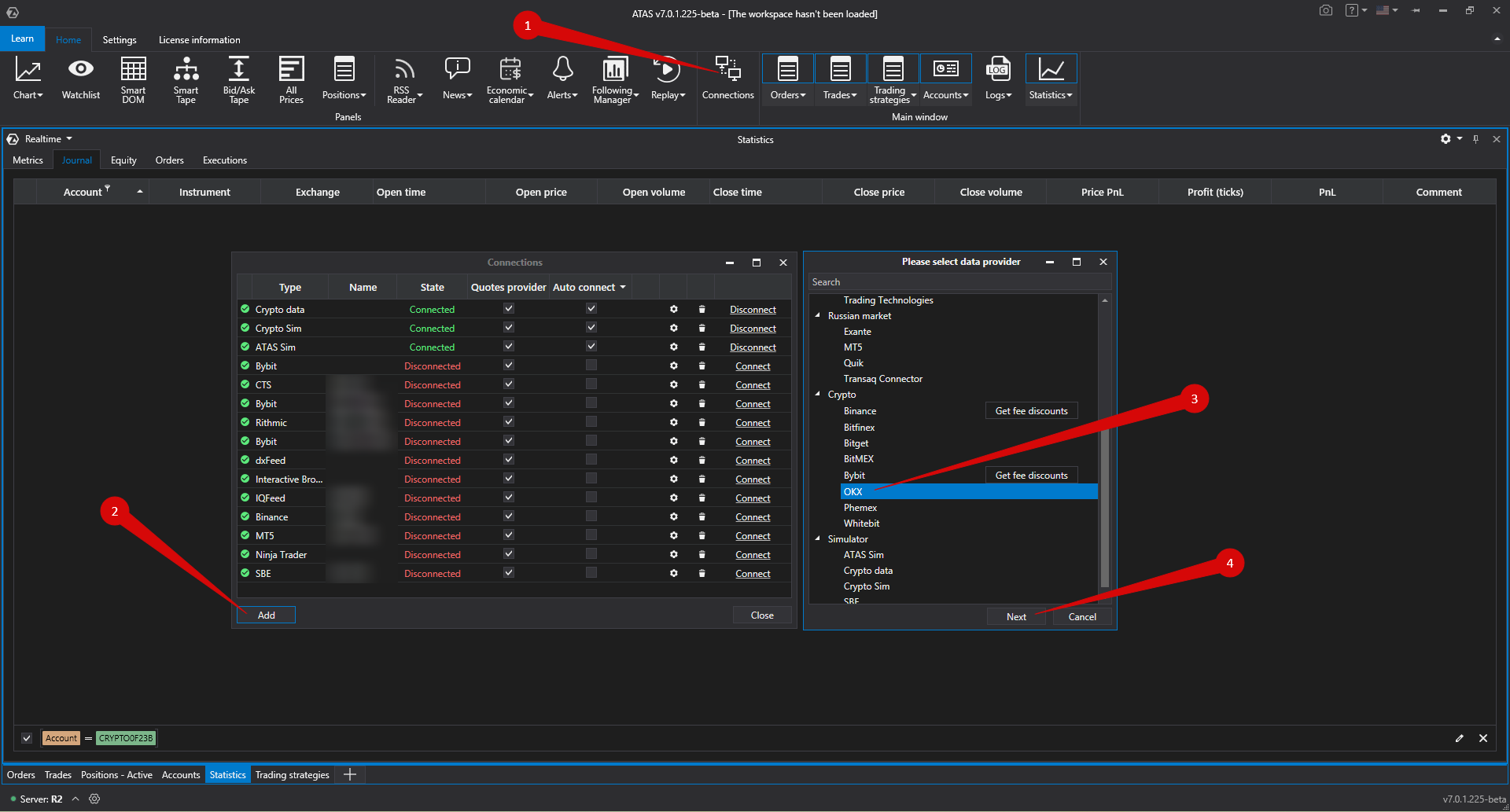Click the Replay icon

click(x=668, y=69)
